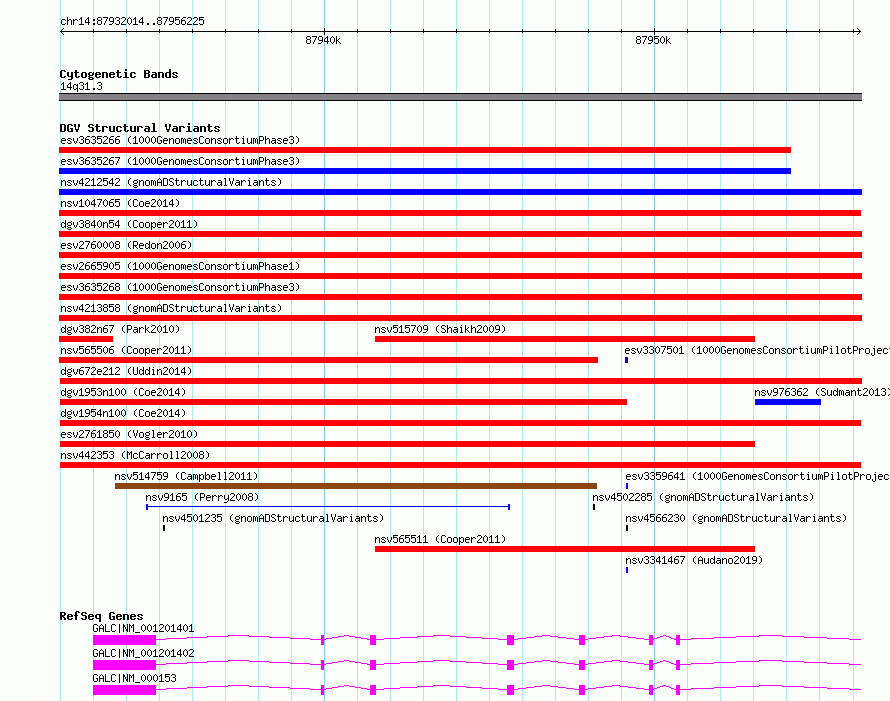Open esv3635268 variant label
The width and height of the screenshot is (890, 701).
180,287
